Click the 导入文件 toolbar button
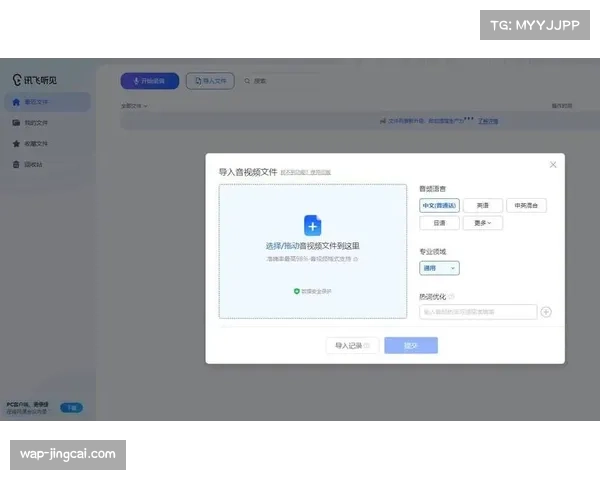The image size is (600, 480). pyautogui.click(x=210, y=81)
